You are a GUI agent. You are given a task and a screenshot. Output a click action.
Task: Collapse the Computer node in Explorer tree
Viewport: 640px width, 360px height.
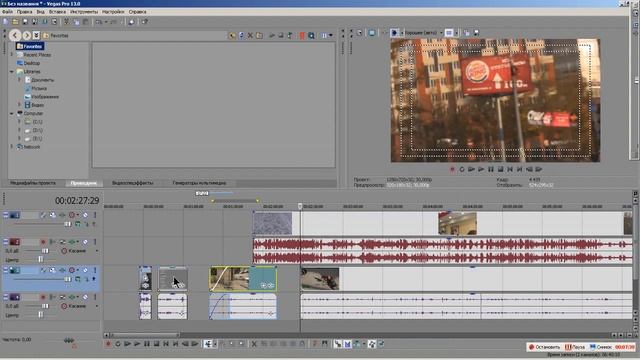point(12,113)
